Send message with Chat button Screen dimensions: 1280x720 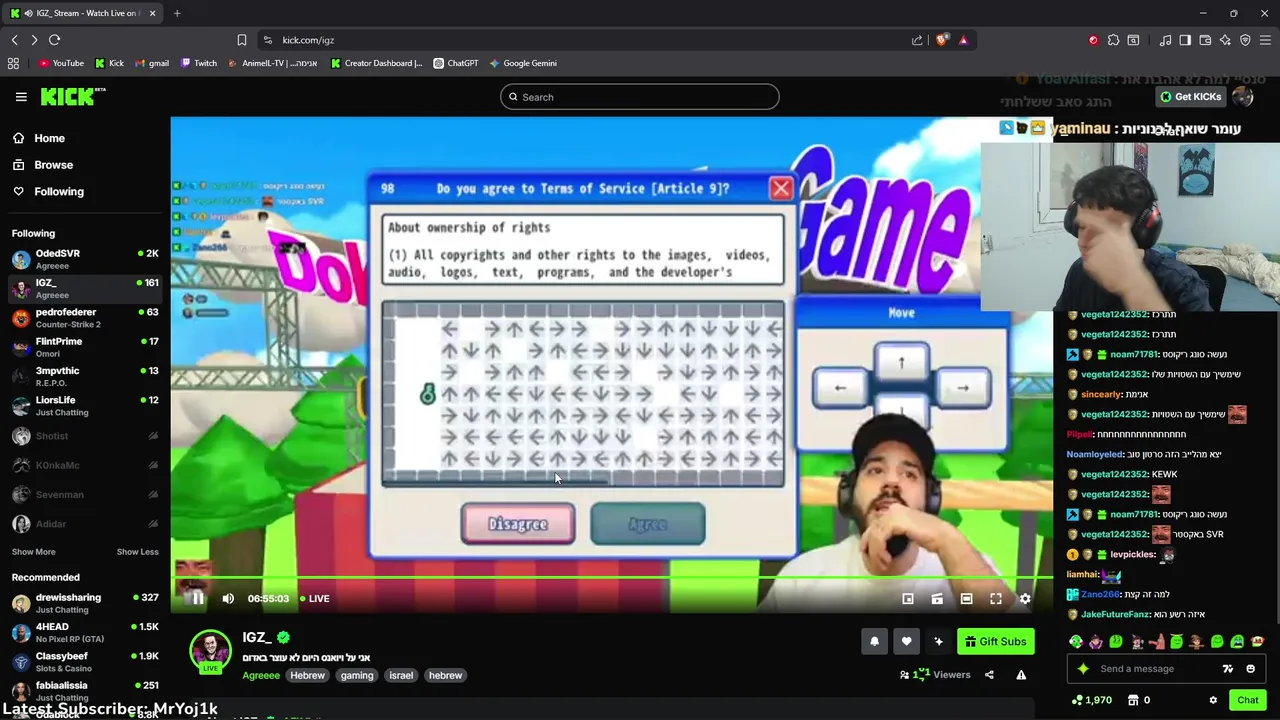1248,700
